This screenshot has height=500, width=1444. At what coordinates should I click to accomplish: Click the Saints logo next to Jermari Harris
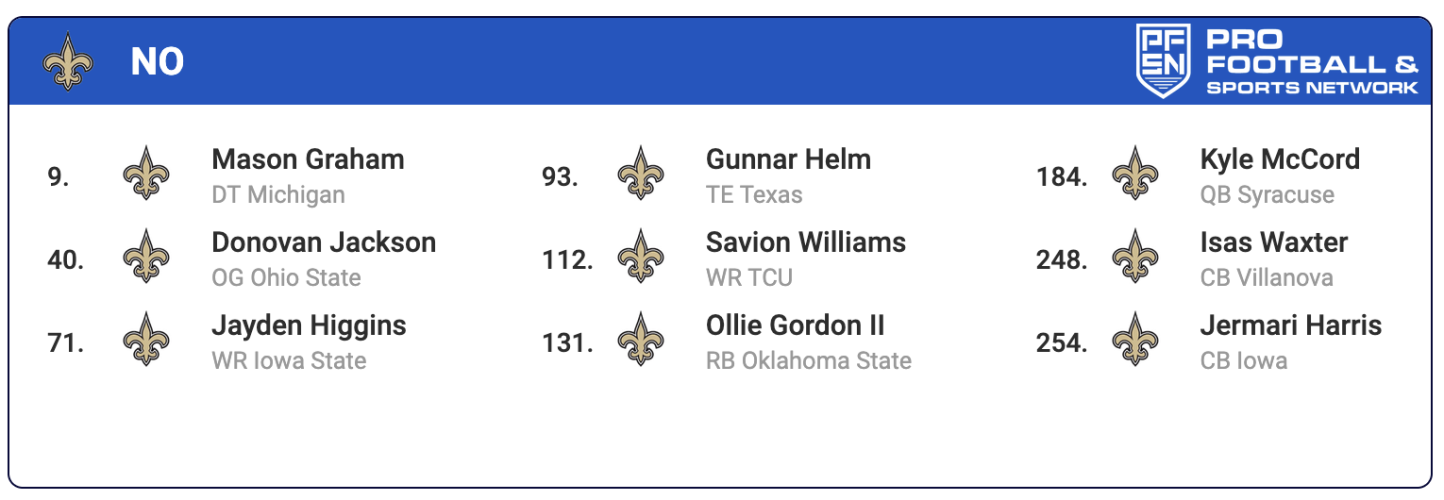coord(1134,341)
